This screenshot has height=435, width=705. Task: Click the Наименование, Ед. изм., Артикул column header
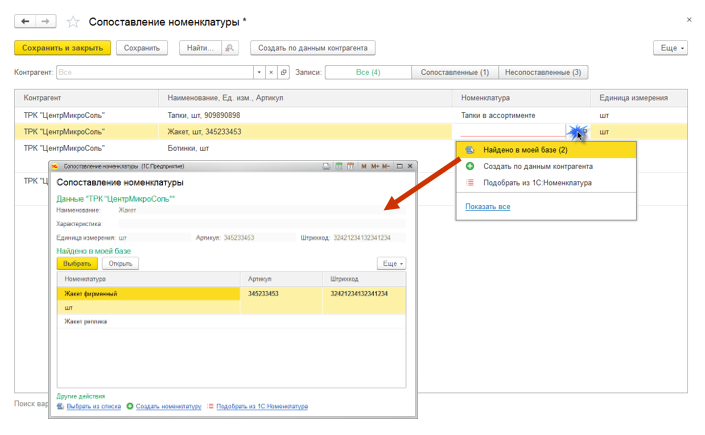[305, 98]
